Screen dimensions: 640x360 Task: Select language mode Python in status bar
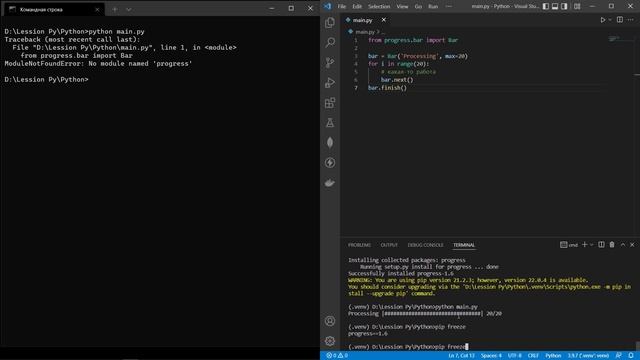click(553, 356)
